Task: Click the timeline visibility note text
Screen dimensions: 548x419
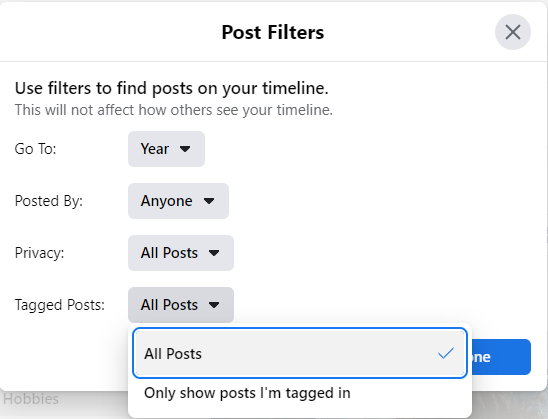Action: coord(174,110)
